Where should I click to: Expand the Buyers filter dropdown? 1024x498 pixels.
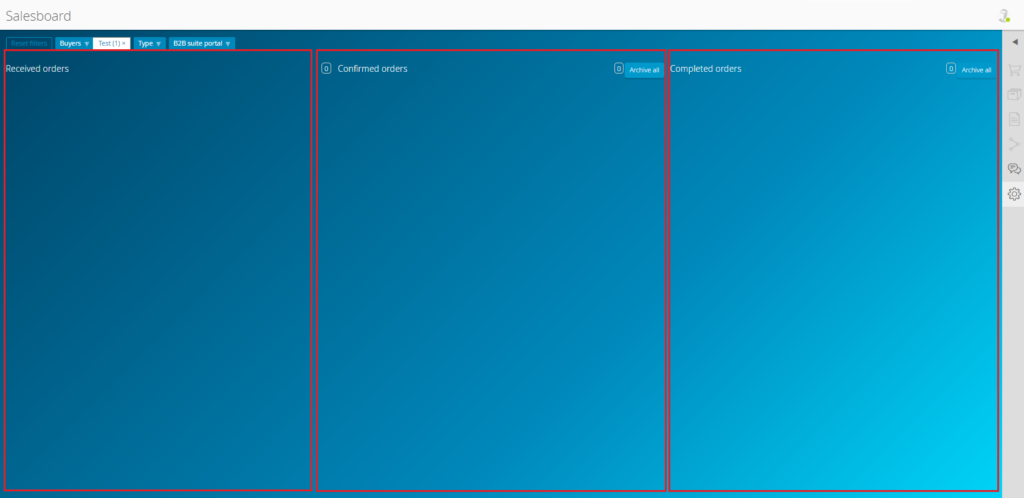(x=74, y=43)
